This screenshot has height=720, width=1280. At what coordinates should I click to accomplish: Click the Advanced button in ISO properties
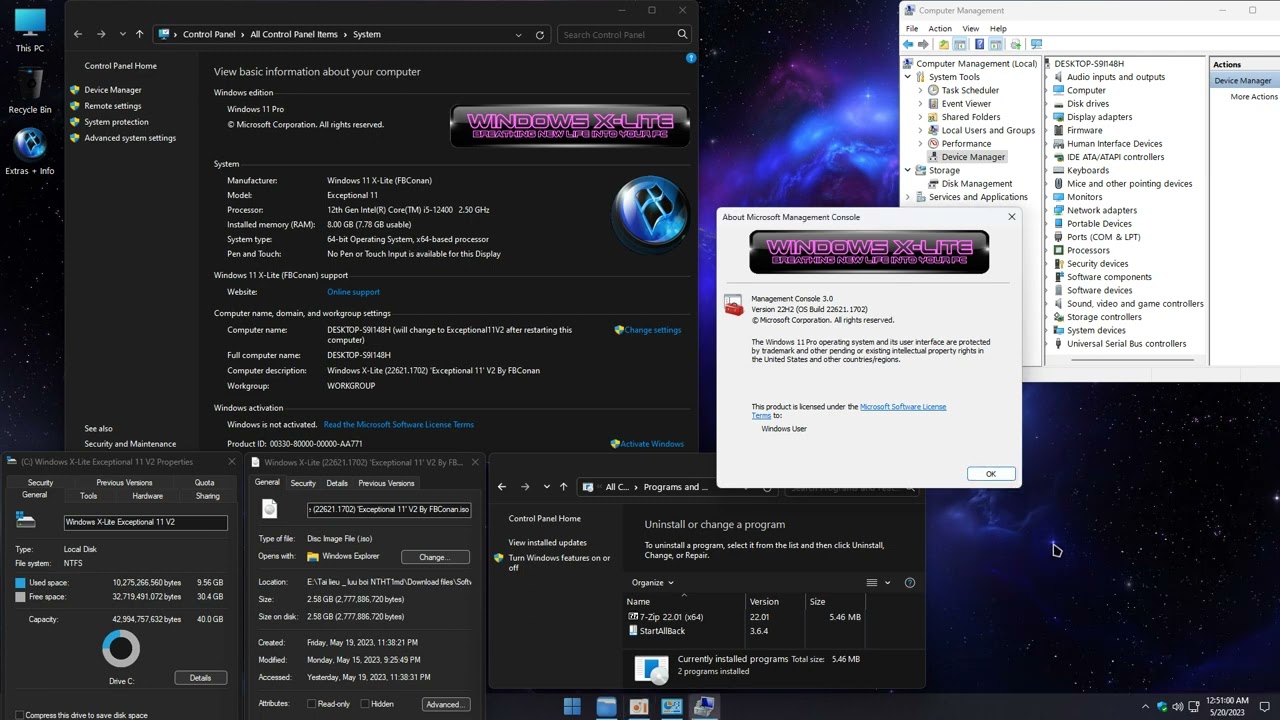(446, 704)
